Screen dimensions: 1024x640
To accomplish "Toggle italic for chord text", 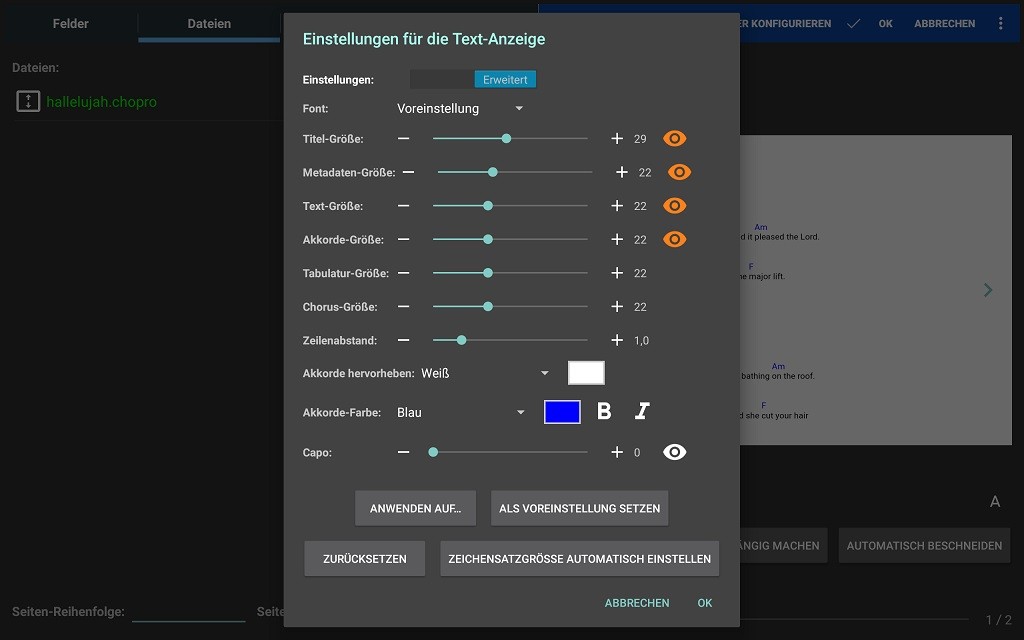I will coord(642,411).
